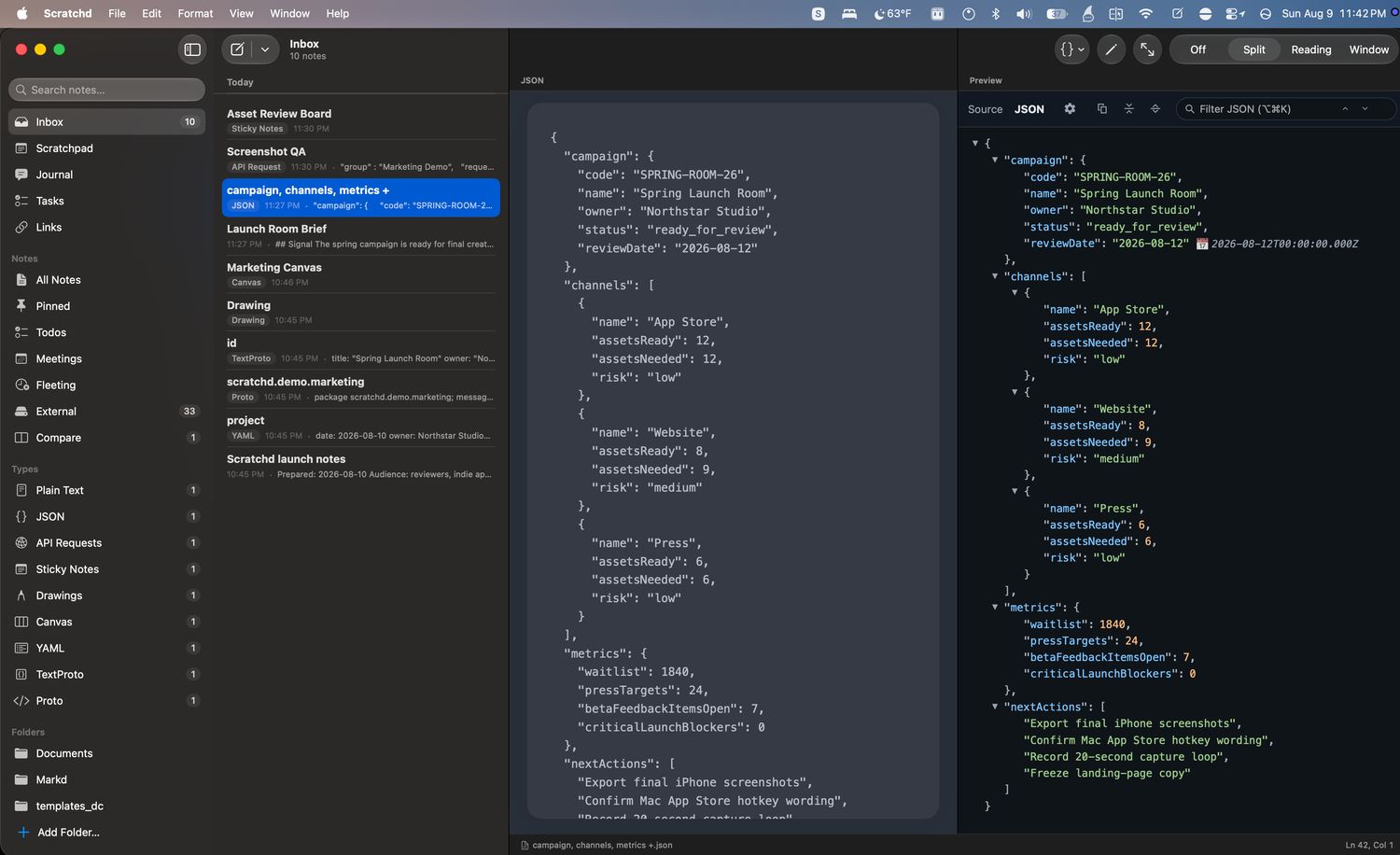Screen dimensions: 1400x855
Task: Collapse the App Store channel object
Action: 1015,293
